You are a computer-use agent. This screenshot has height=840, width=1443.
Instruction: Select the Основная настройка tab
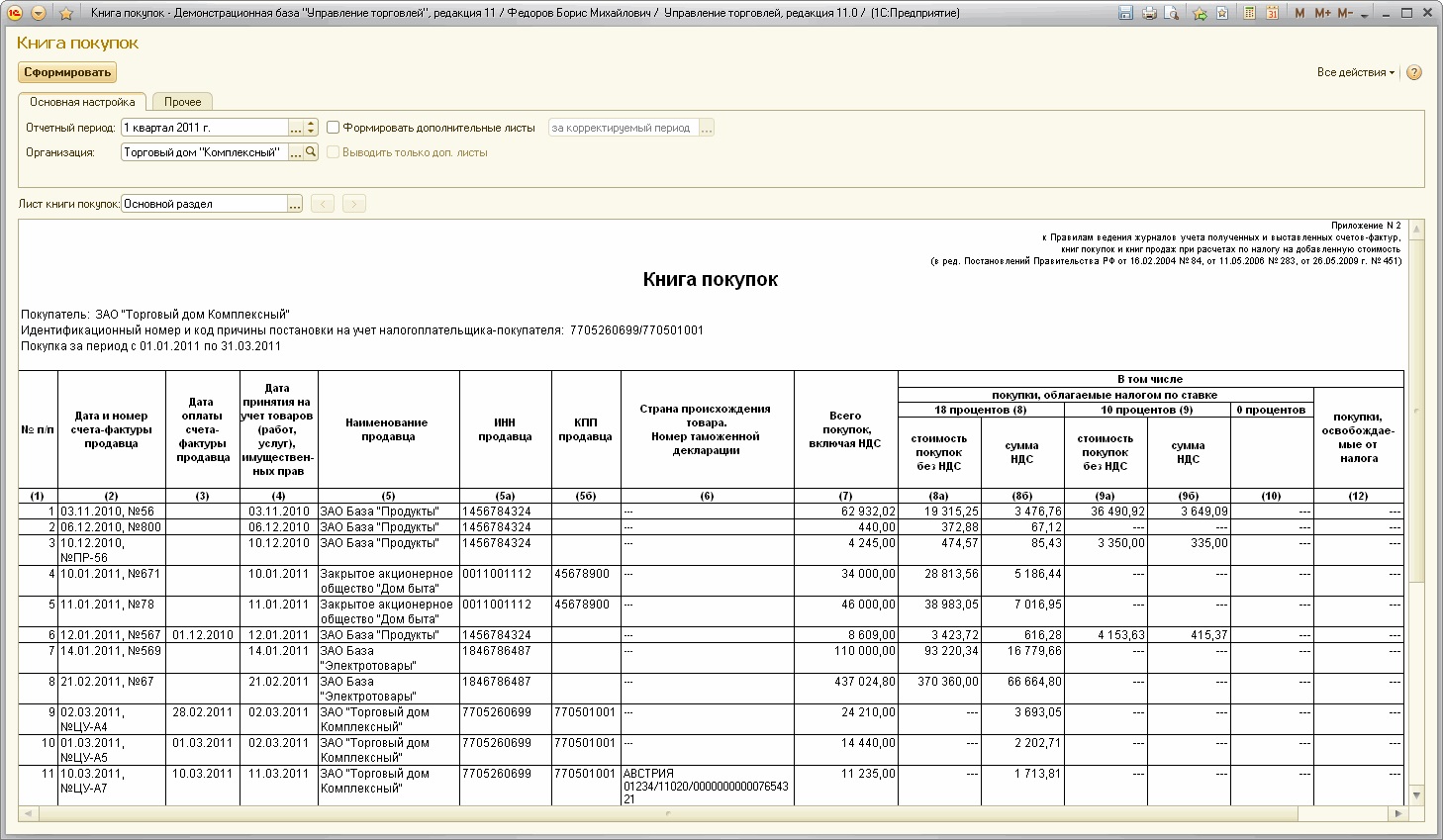[x=82, y=102]
